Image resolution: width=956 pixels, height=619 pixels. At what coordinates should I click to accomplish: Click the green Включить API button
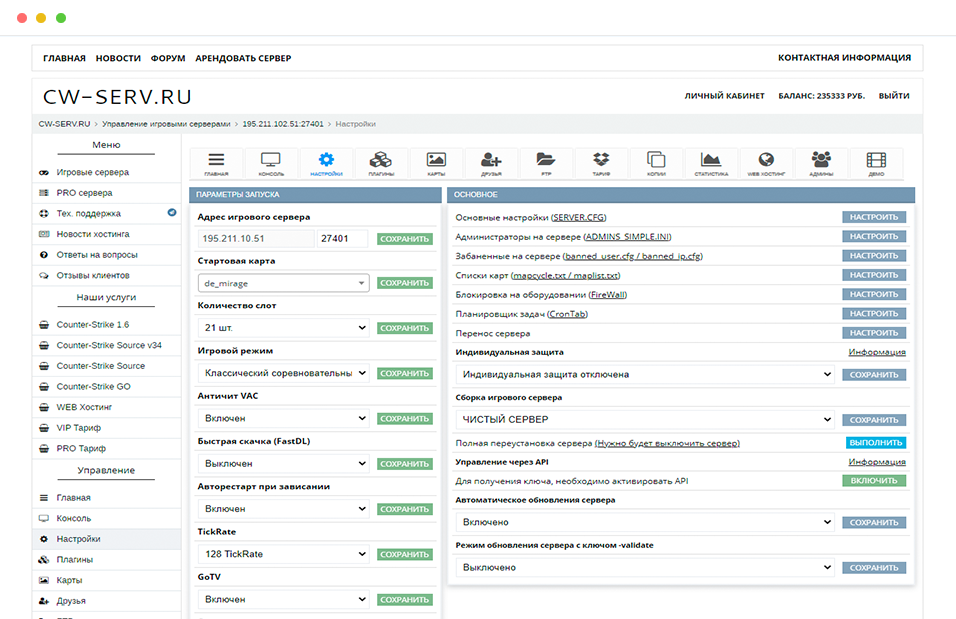[874, 481]
